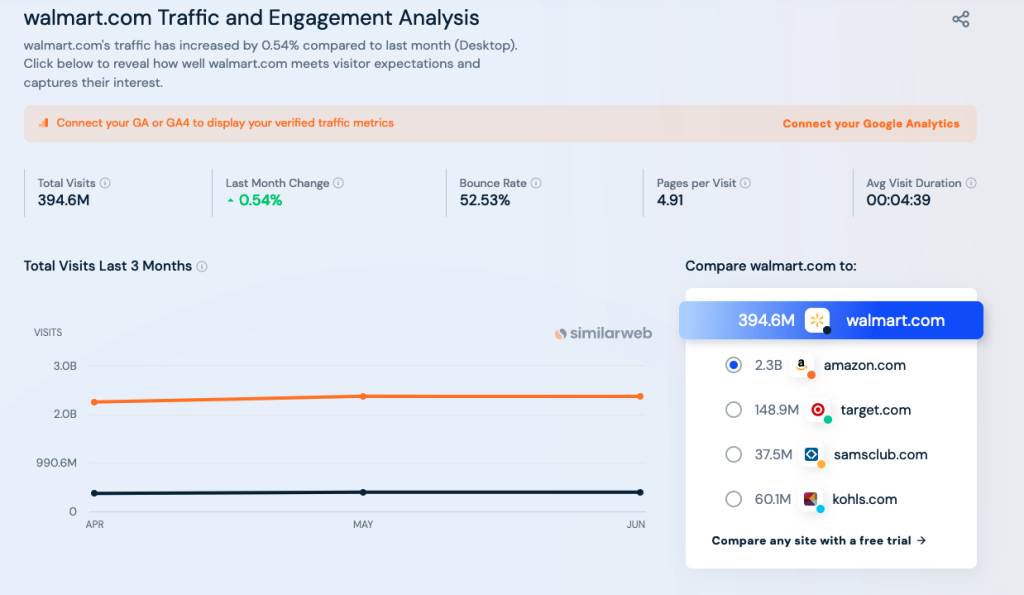Open the Bounce Rate info tooltip

[537, 183]
